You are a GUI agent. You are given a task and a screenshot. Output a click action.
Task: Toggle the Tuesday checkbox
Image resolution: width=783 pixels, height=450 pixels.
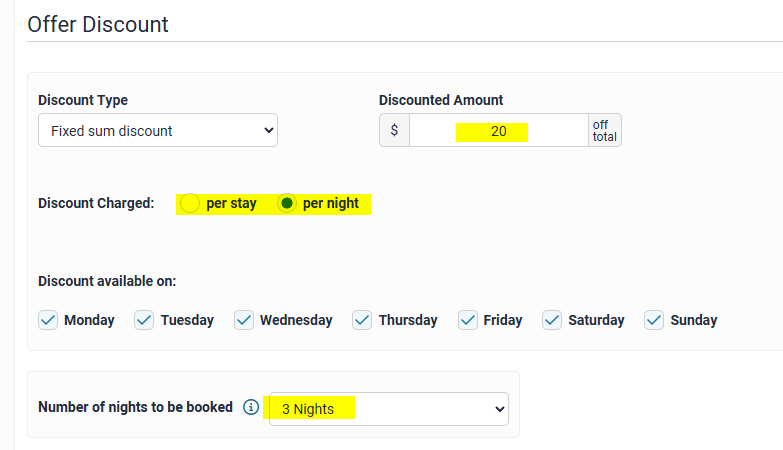point(144,320)
